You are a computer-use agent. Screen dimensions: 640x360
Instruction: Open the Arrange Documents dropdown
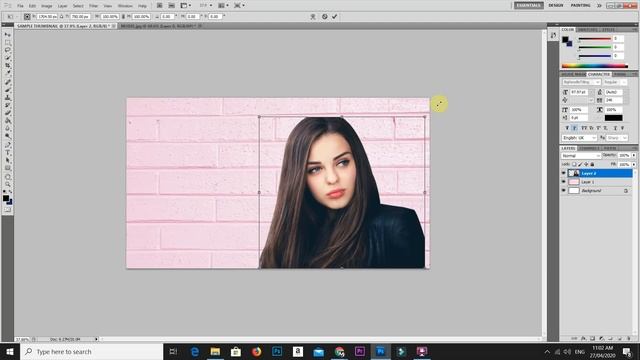223,6
